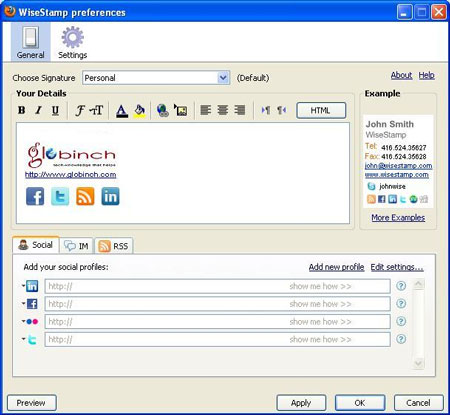Open the About link
450x415 pixels.
401,75
